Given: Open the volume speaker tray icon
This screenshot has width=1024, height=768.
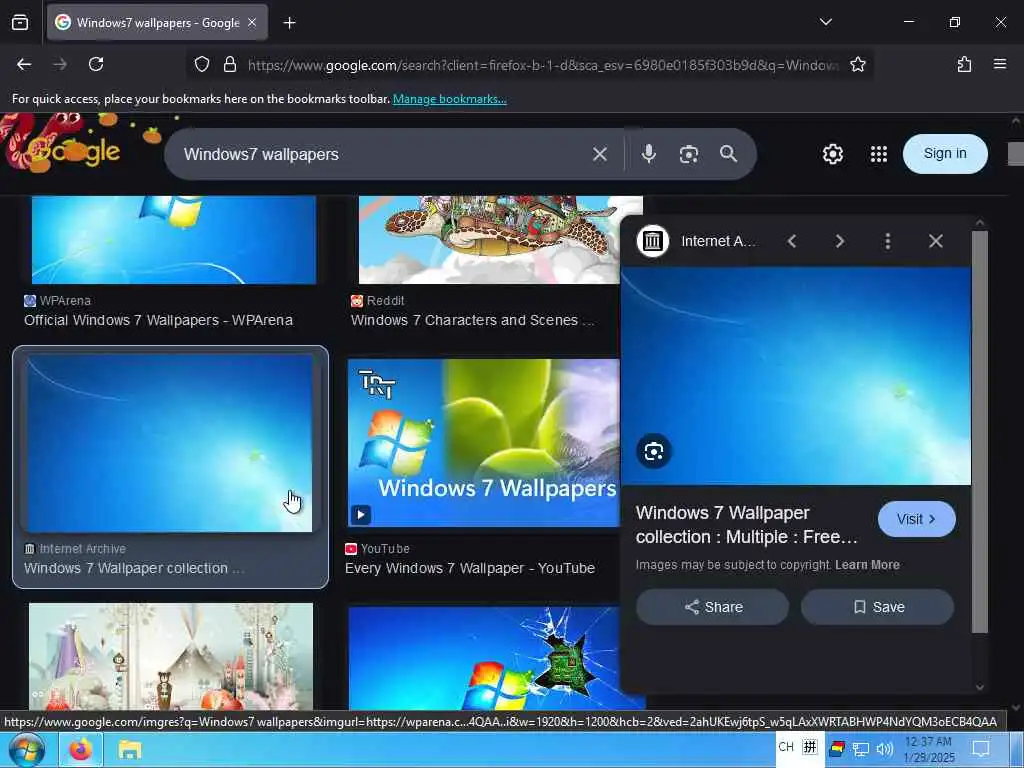Looking at the screenshot, I should coord(885,750).
